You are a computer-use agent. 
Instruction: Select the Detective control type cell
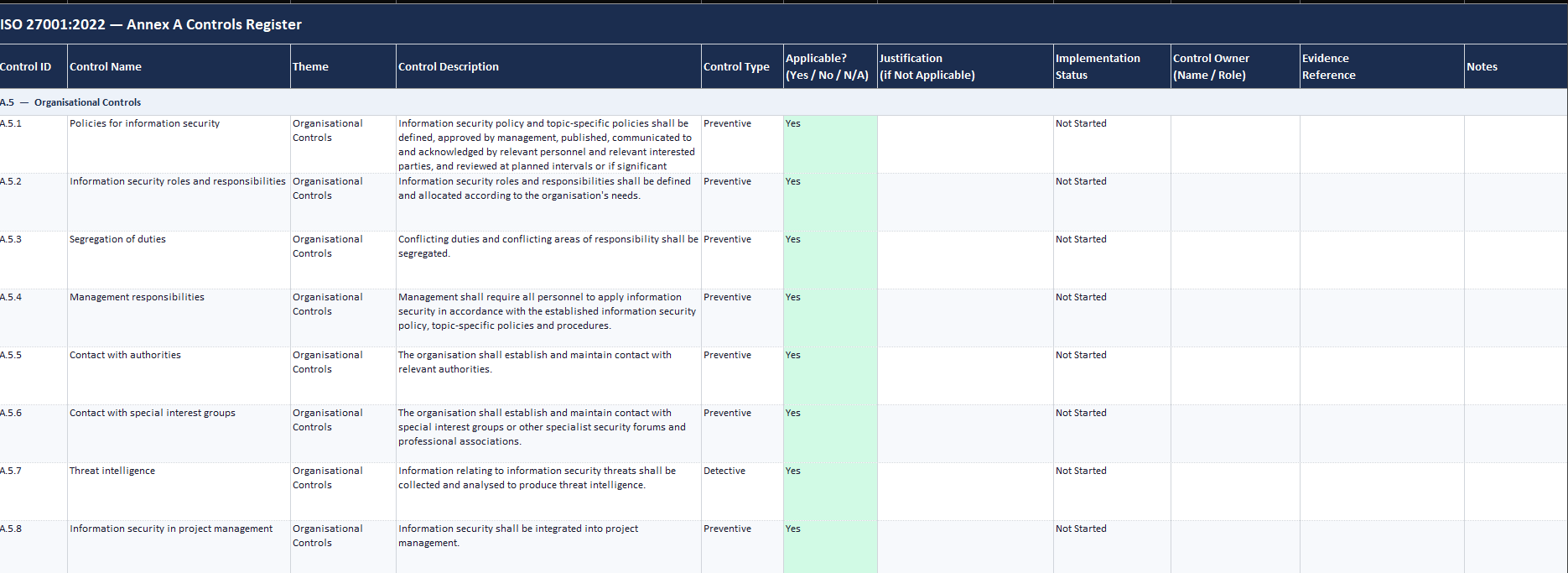(742, 492)
